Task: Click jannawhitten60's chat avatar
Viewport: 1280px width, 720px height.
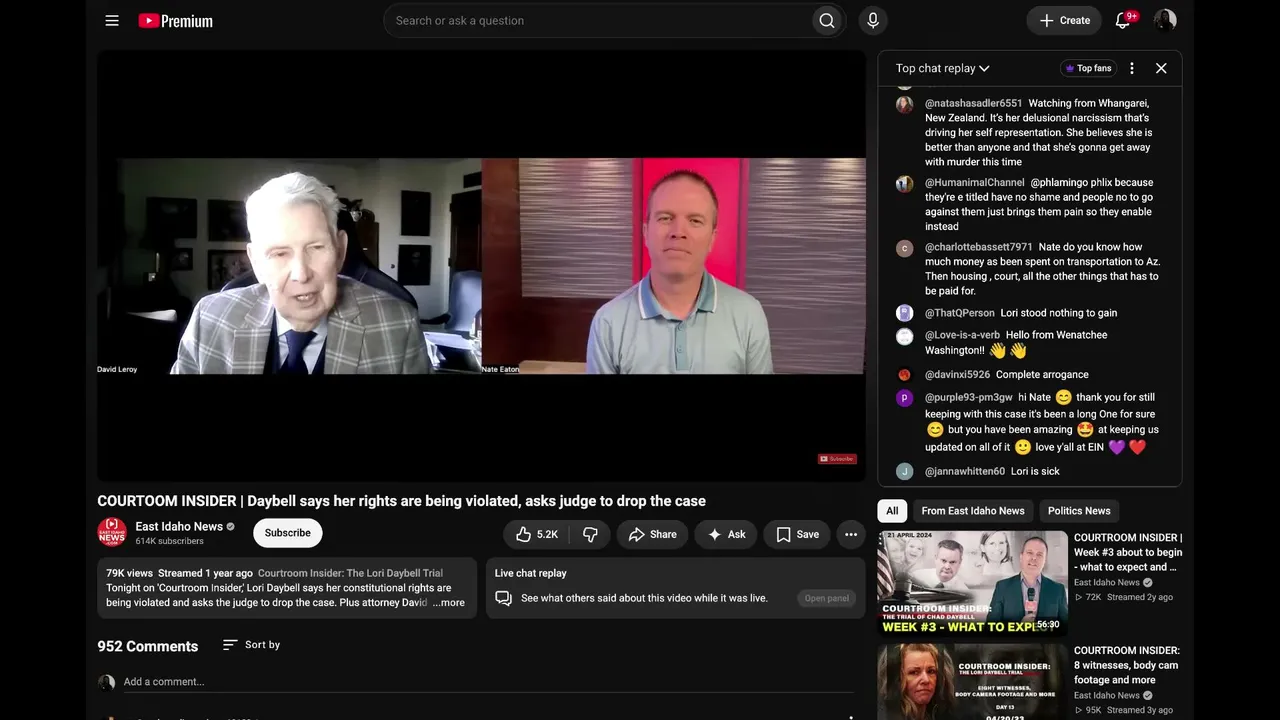Action: point(904,471)
